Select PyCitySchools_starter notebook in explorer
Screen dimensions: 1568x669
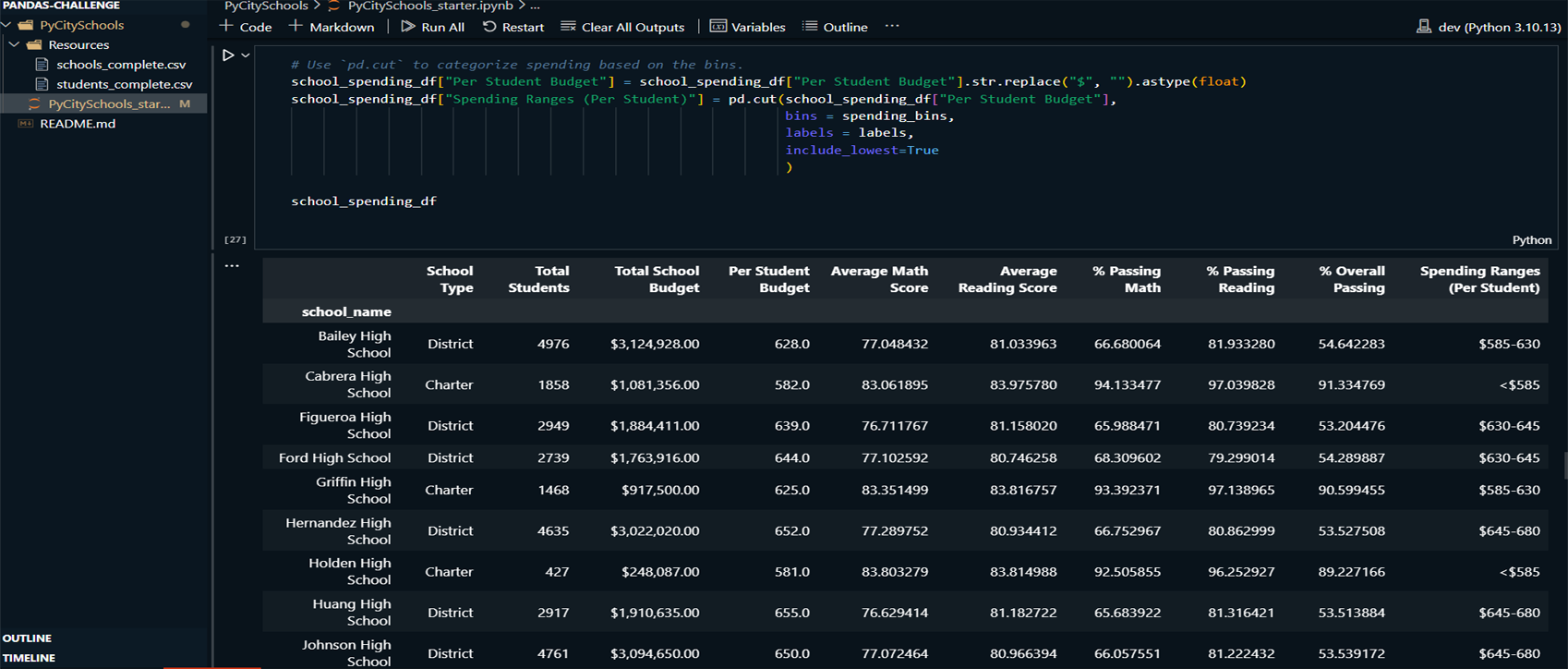tap(109, 104)
